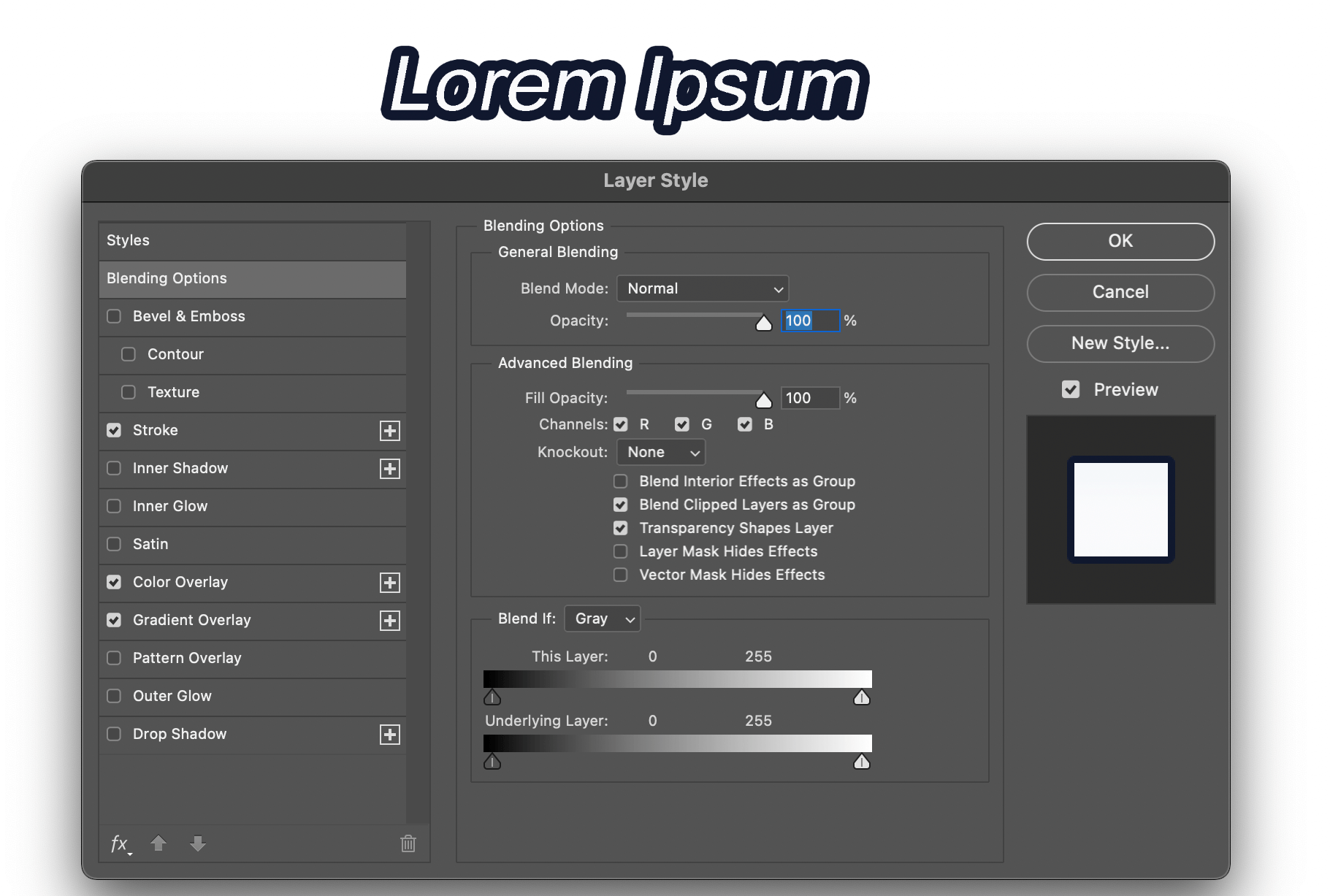Click the layer style preview thumbnail

click(1120, 509)
